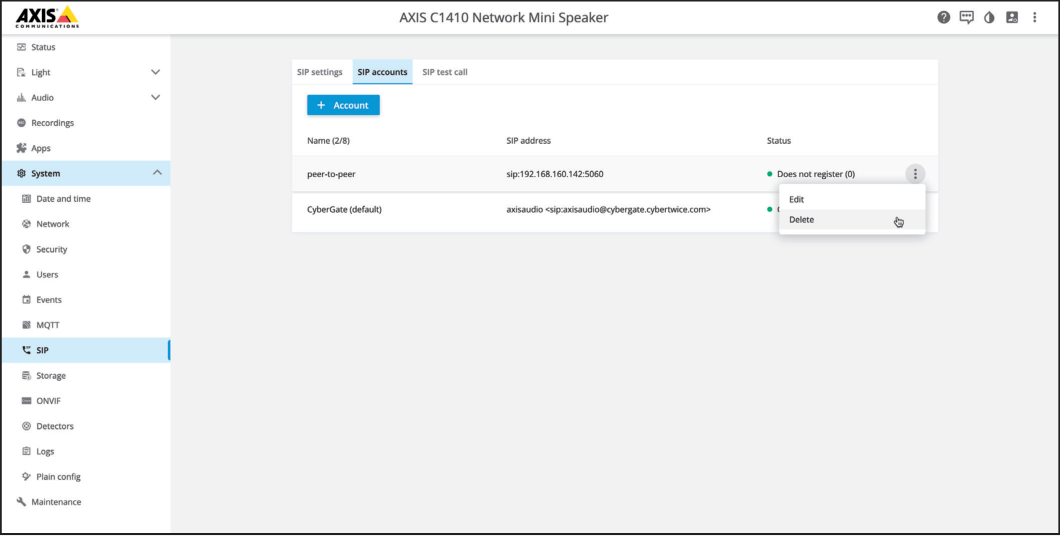1060x537 pixels.
Task: Click the AXIS Communications logo
Action: (x=46, y=17)
